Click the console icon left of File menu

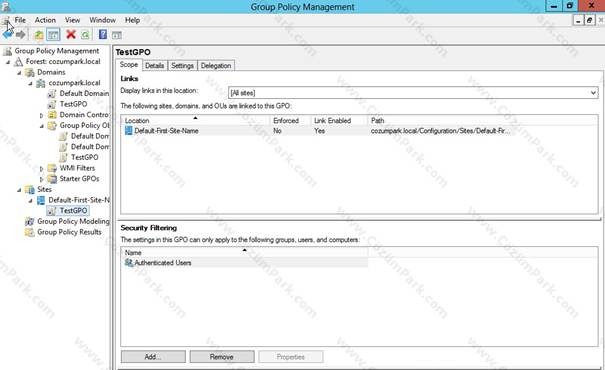6,20
